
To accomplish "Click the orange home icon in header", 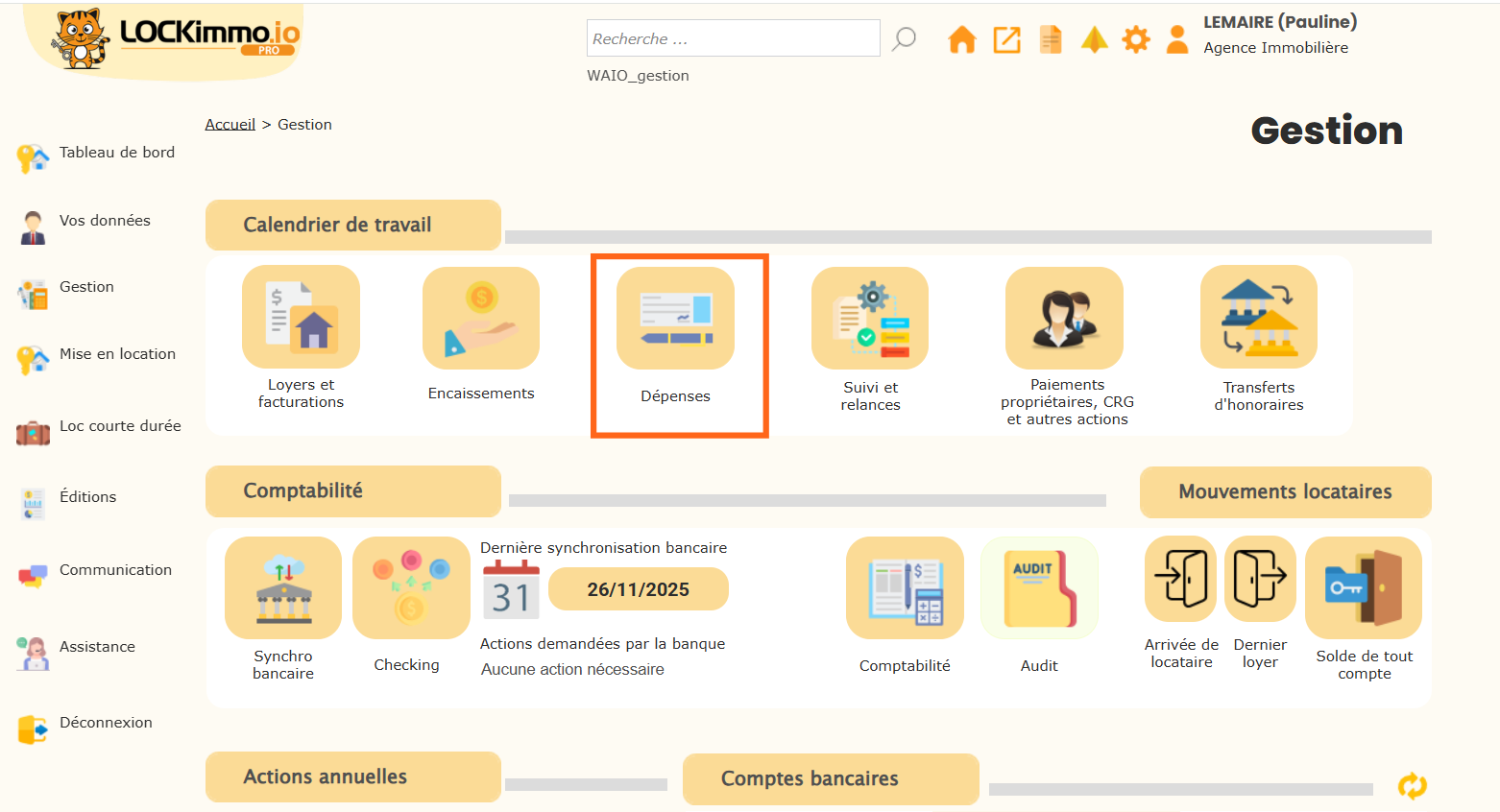I will (x=961, y=39).
